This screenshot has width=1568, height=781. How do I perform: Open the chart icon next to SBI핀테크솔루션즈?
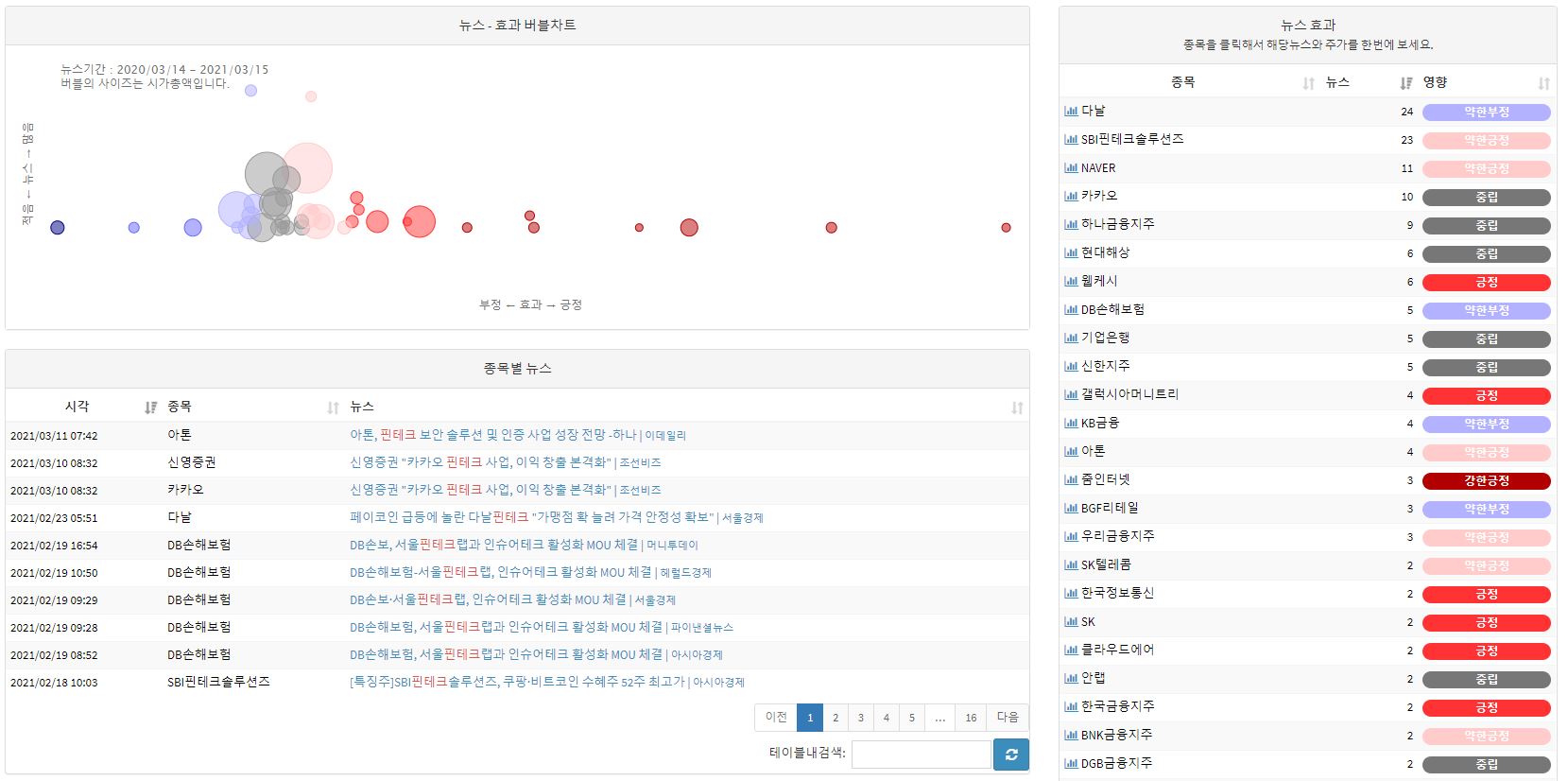1071,140
